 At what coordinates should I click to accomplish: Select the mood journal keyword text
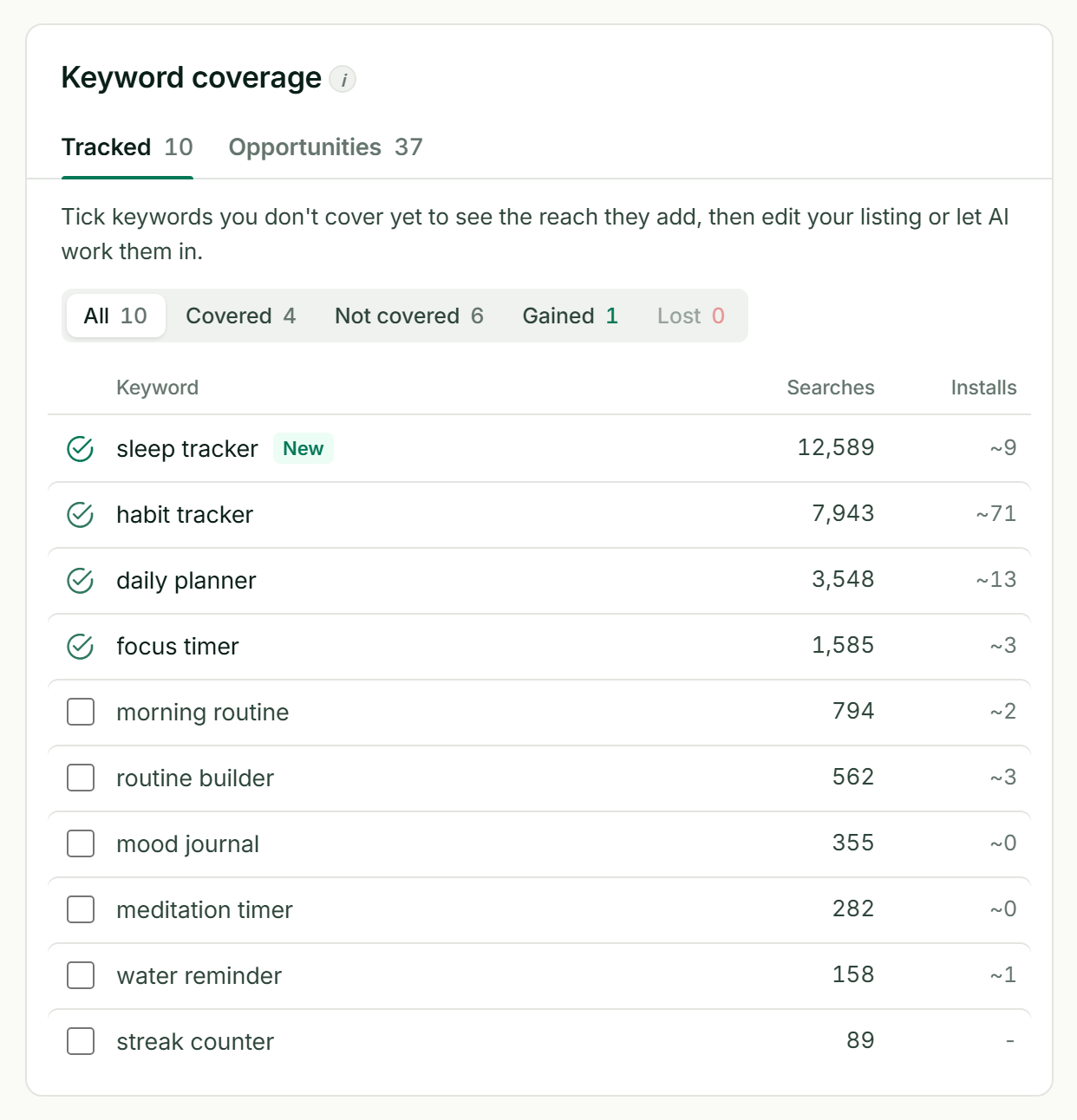tap(188, 844)
